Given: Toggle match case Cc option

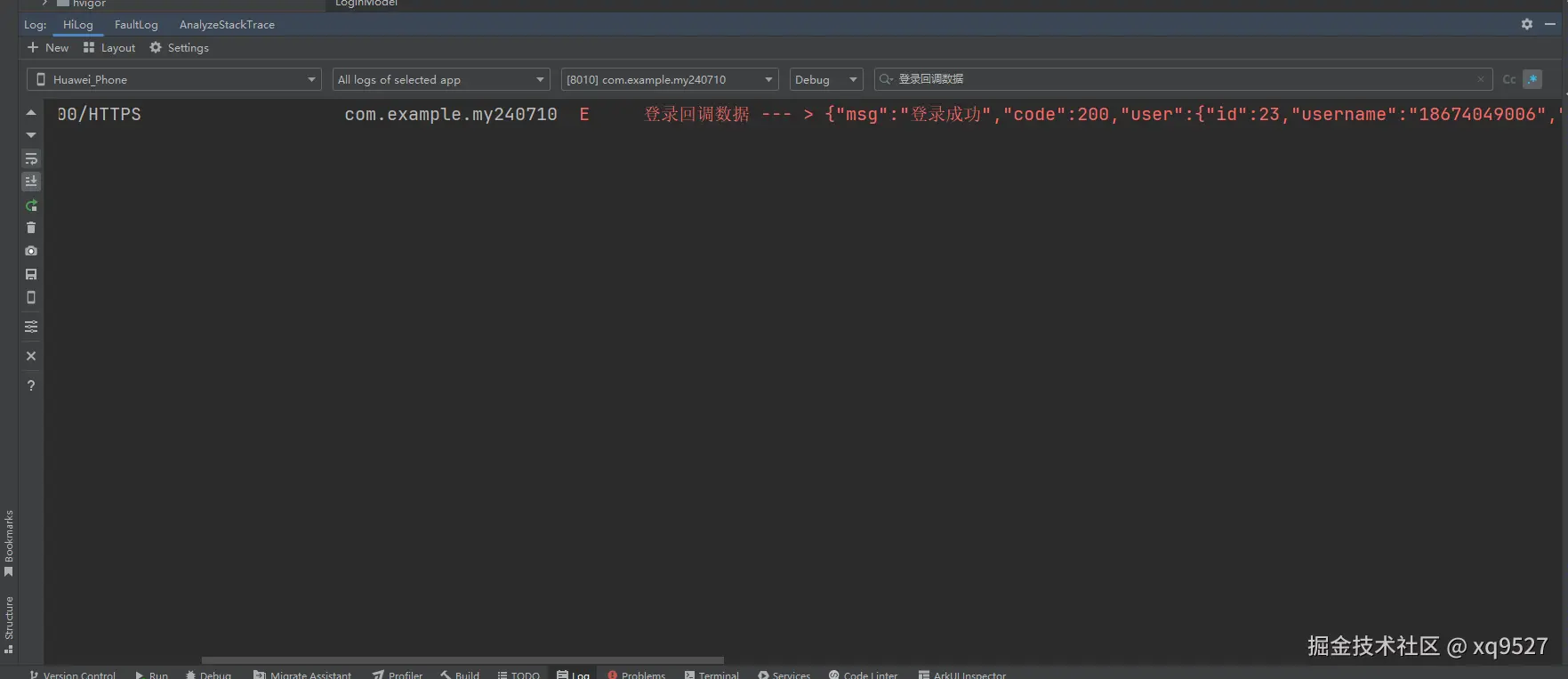Looking at the screenshot, I should pyautogui.click(x=1509, y=79).
